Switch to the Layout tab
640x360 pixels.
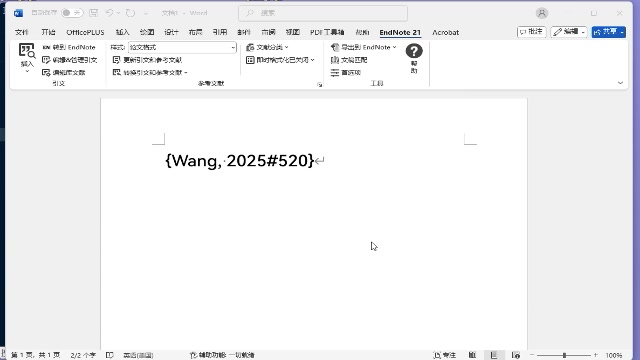pos(196,32)
